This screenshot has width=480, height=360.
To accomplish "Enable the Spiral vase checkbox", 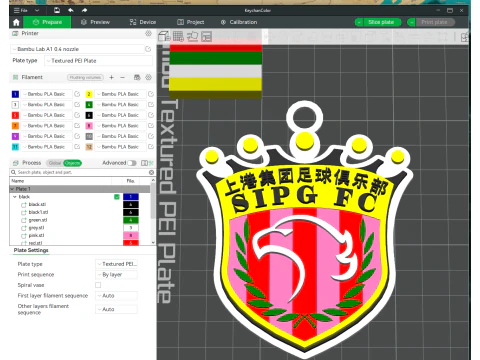I will [x=98, y=285].
